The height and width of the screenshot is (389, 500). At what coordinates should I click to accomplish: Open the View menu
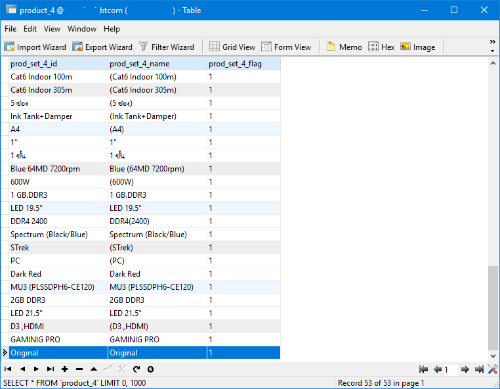(x=52, y=29)
